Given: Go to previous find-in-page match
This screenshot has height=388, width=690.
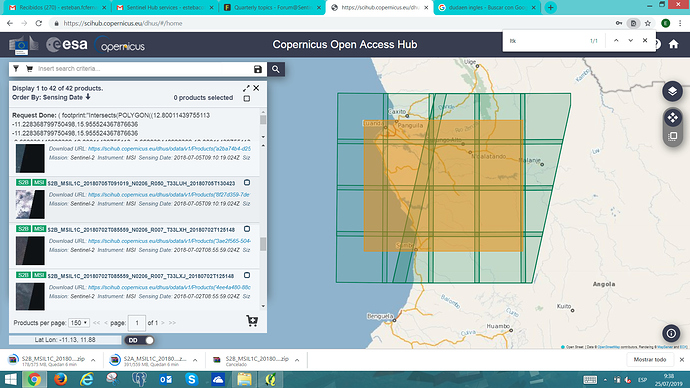Looking at the screenshot, I should (x=616, y=40).
